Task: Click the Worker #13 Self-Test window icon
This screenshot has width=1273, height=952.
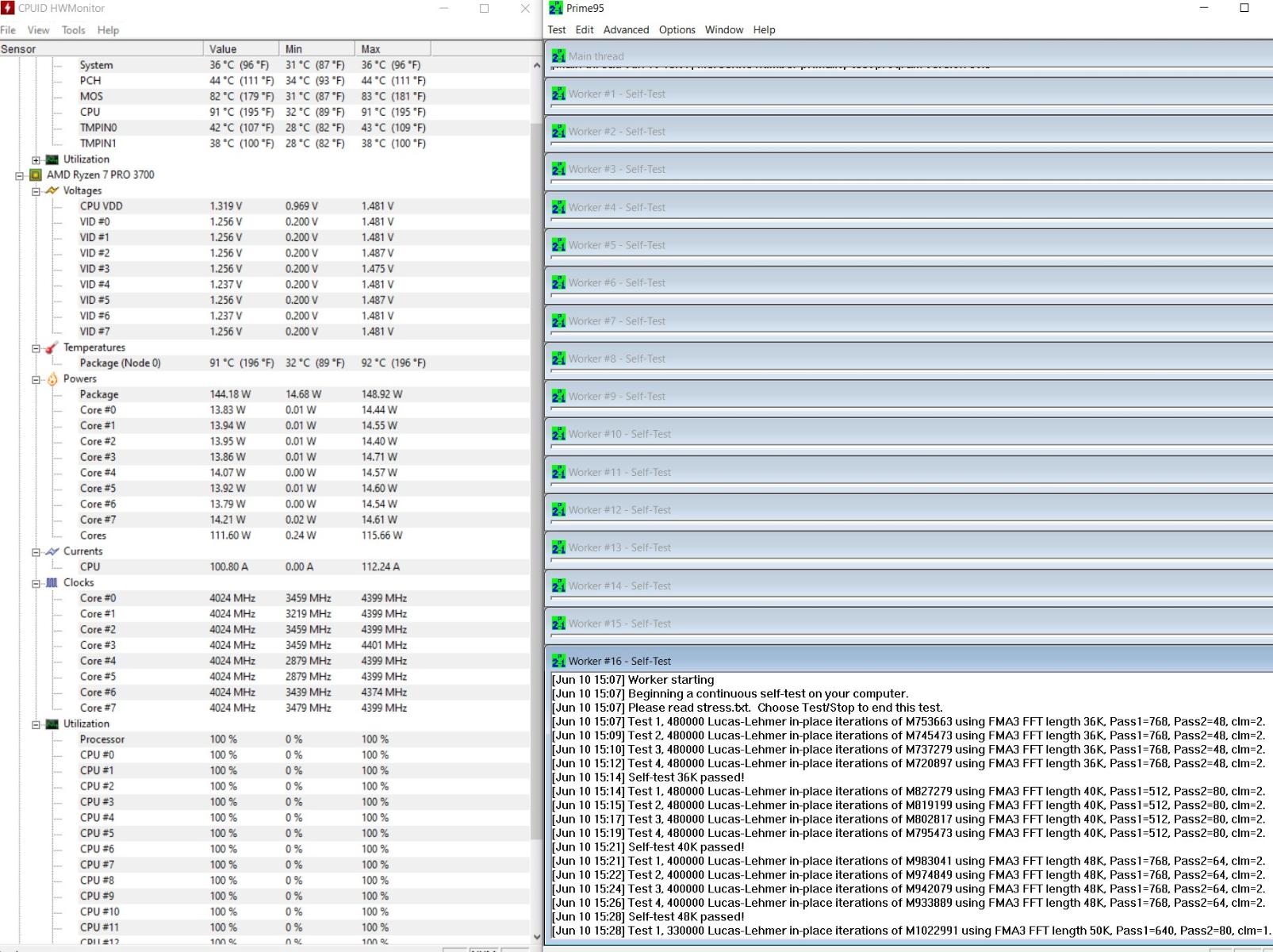Action: point(558,547)
